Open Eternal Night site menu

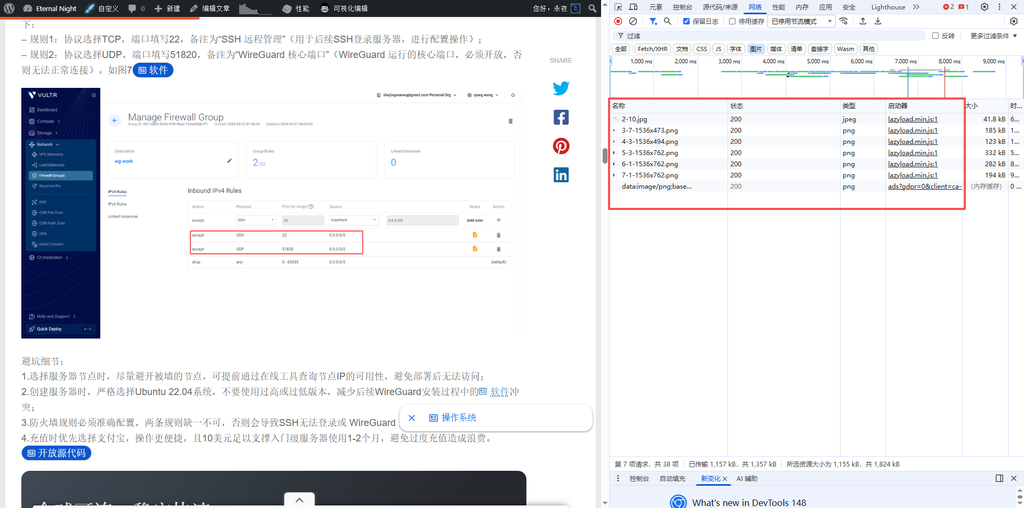coord(50,8)
